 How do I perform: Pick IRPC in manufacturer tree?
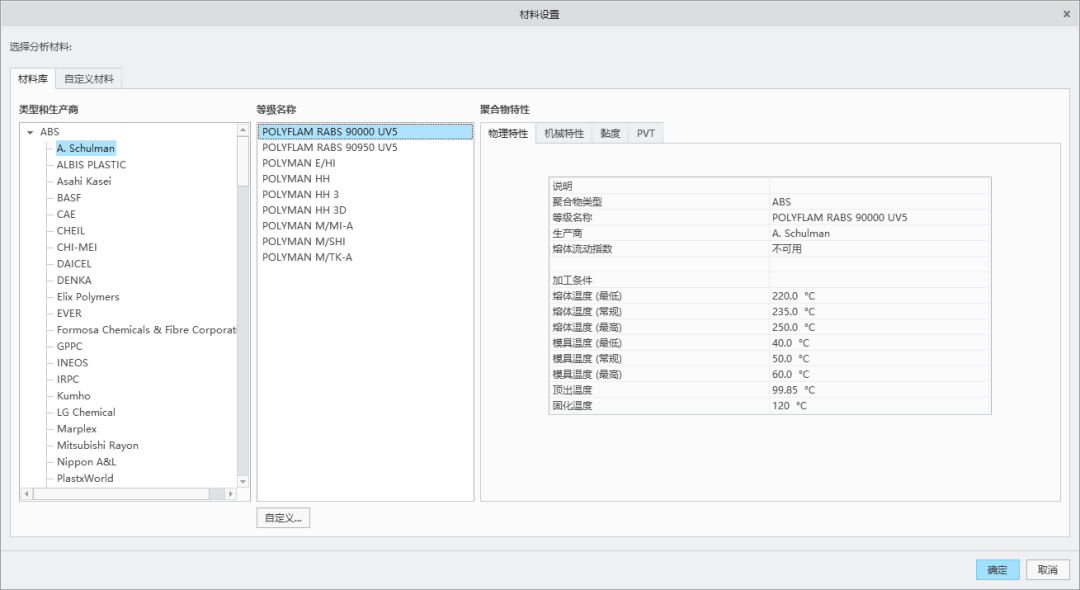(68, 379)
